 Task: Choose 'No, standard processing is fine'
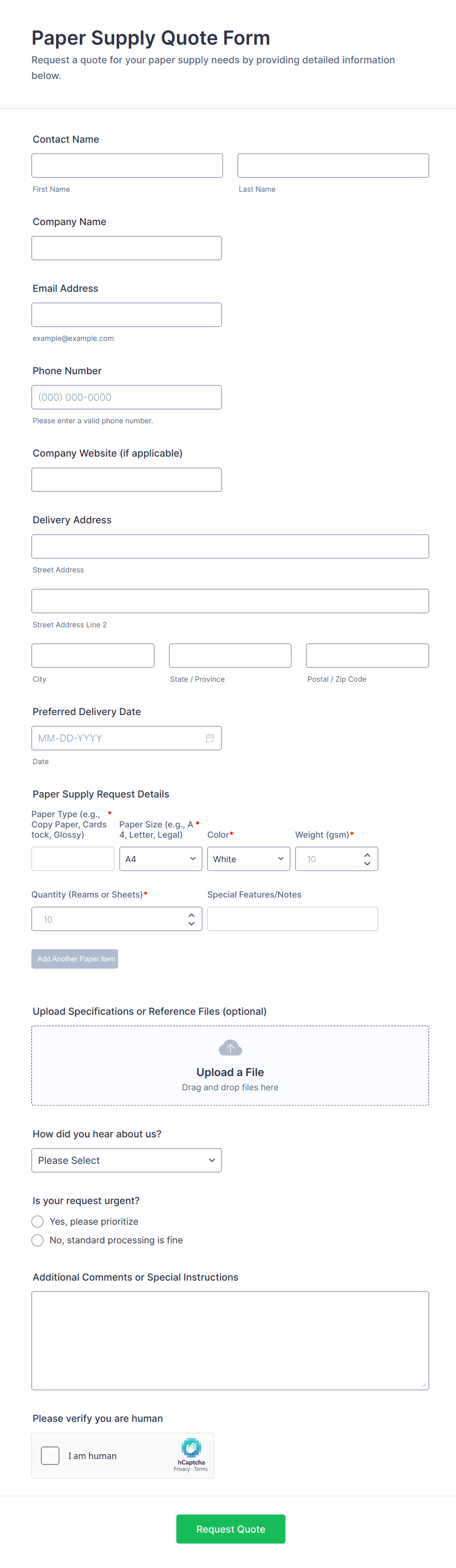38,1240
